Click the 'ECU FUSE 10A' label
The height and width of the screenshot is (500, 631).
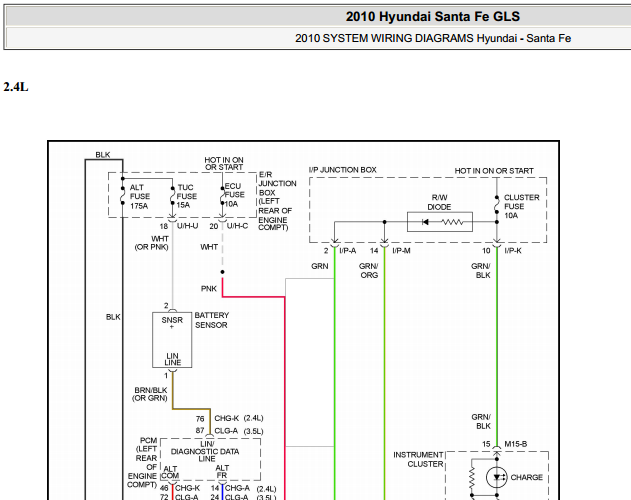point(234,195)
